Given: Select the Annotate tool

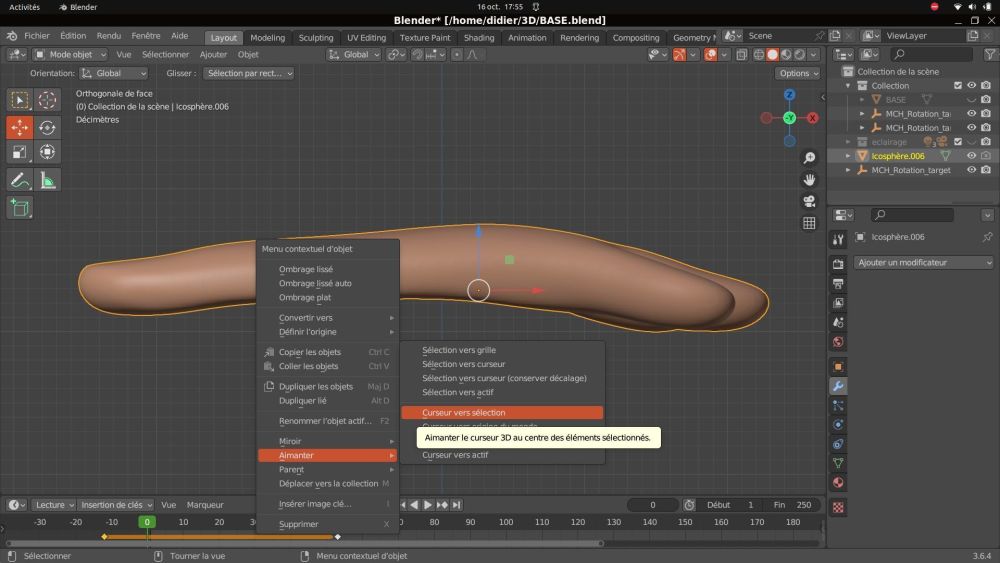Looking at the screenshot, I should (x=20, y=180).
